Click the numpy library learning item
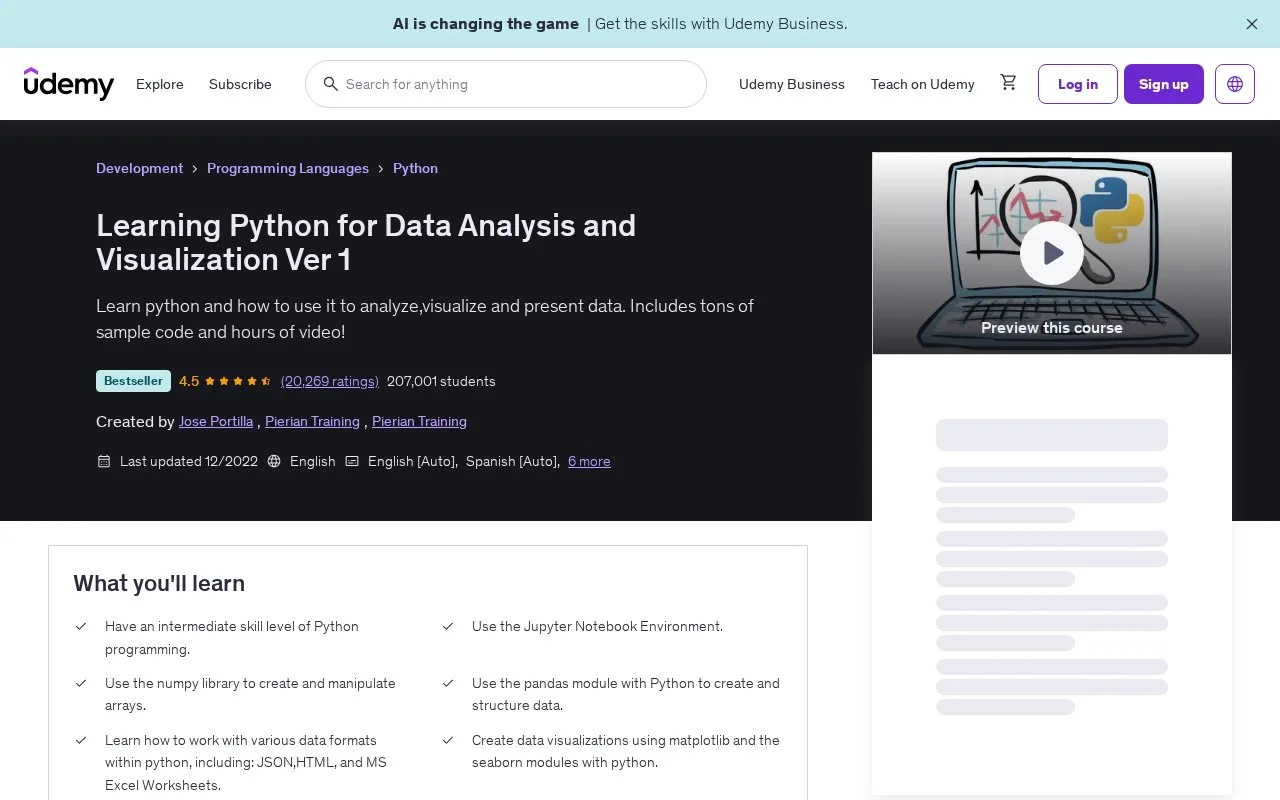This screenshot has width=1280, height=800. point(250,694)
